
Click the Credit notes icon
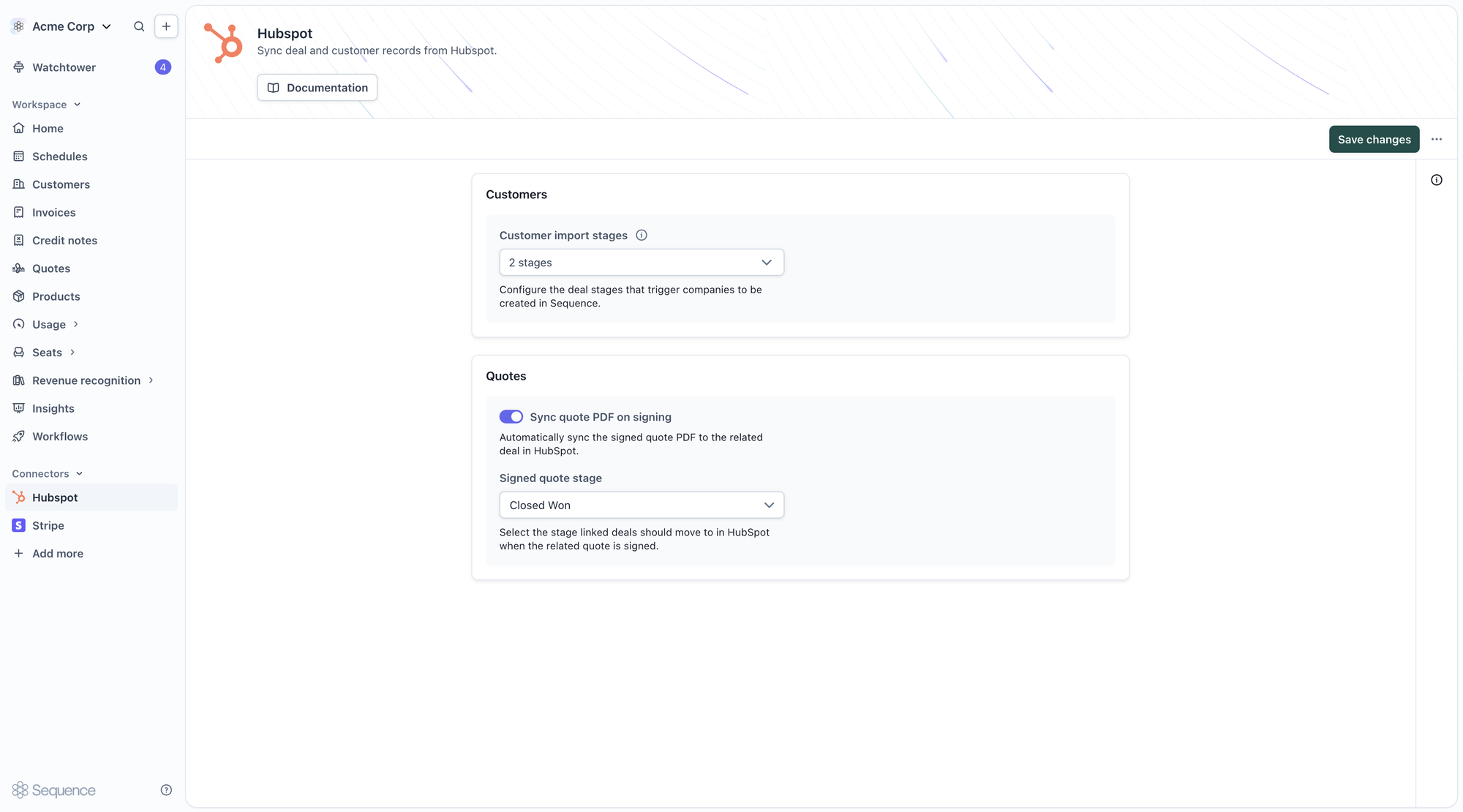coord(19,241)
